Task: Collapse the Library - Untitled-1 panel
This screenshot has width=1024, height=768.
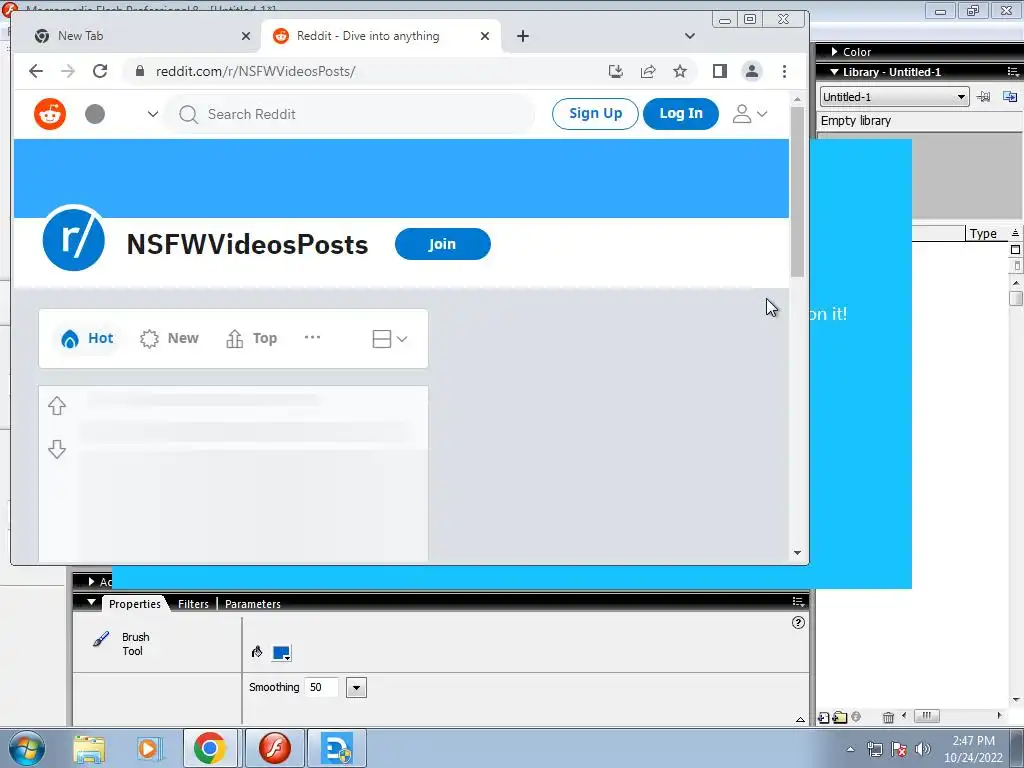Action: click(834, 72)
